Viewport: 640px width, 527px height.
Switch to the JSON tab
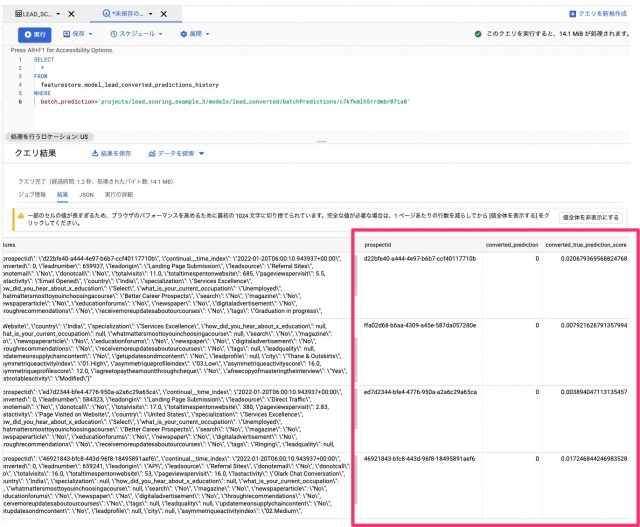[86, 195]
